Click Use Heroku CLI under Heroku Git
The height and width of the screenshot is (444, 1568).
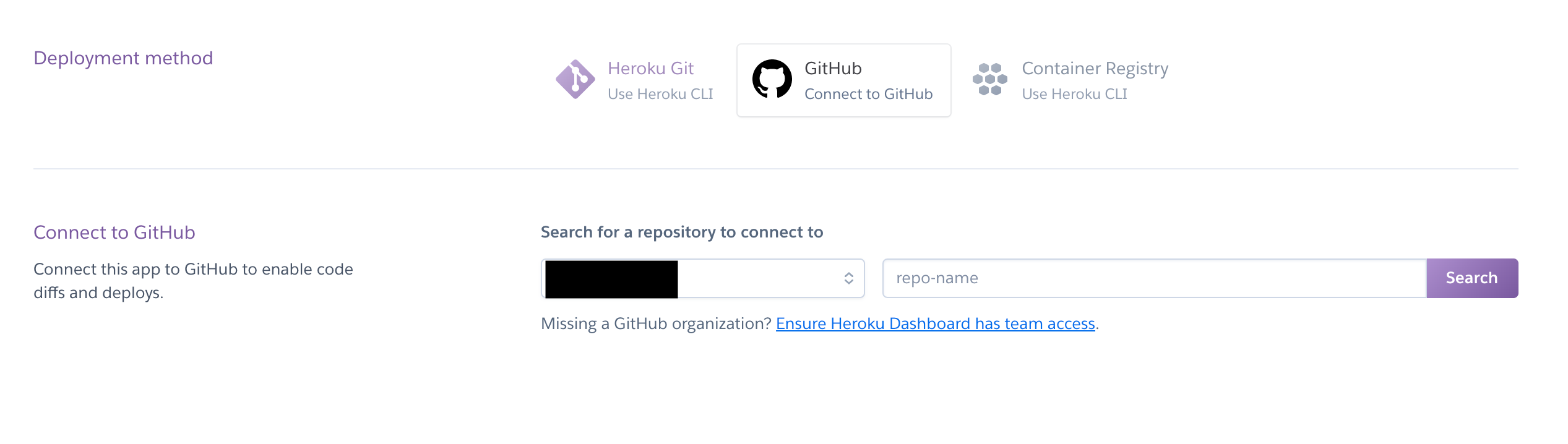click(660, 94)
